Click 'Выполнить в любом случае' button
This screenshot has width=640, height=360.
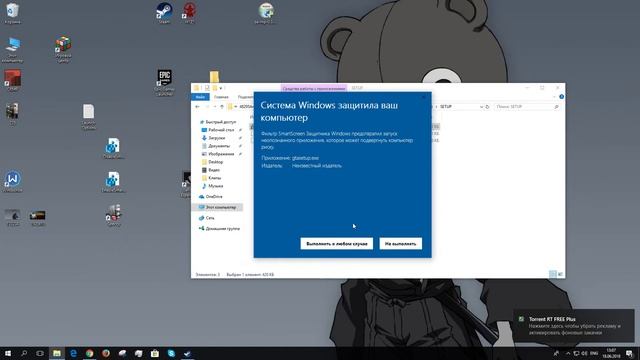click(336, 244)
